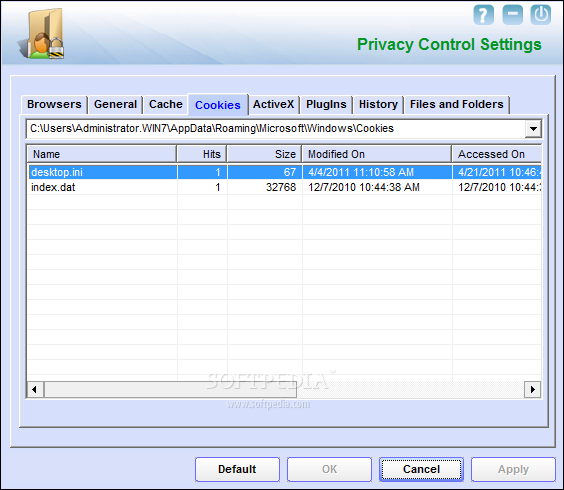The image size is (564, 490).
Task: Go to the Cache tab
Action: coord(166,104)
